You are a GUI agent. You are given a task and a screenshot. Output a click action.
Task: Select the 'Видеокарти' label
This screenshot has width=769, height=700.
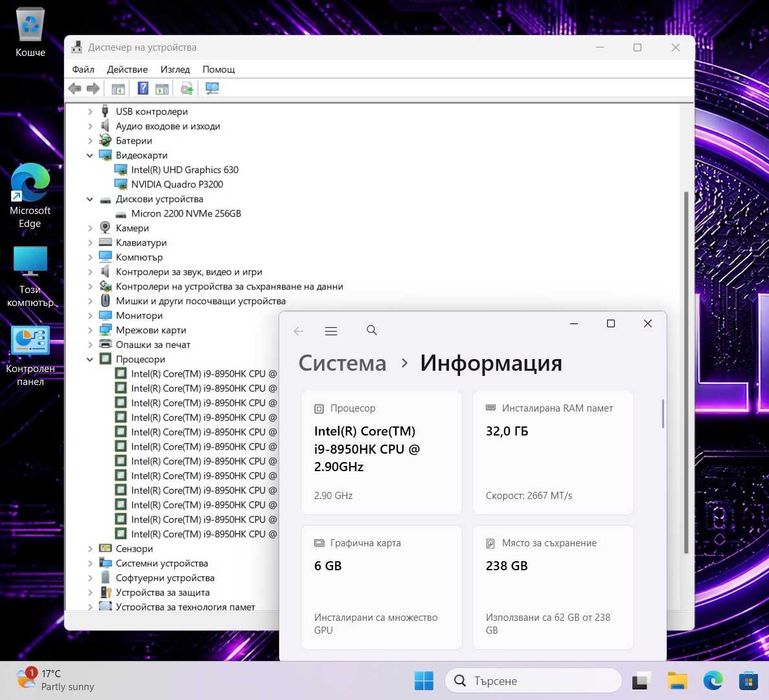tap(142, 156)
